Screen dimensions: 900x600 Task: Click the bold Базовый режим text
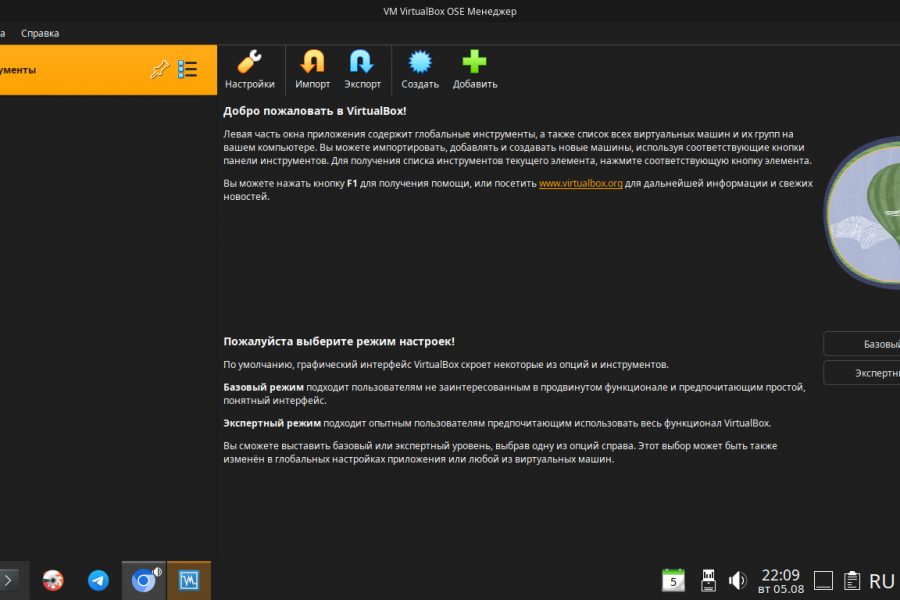tap(263, 387)
